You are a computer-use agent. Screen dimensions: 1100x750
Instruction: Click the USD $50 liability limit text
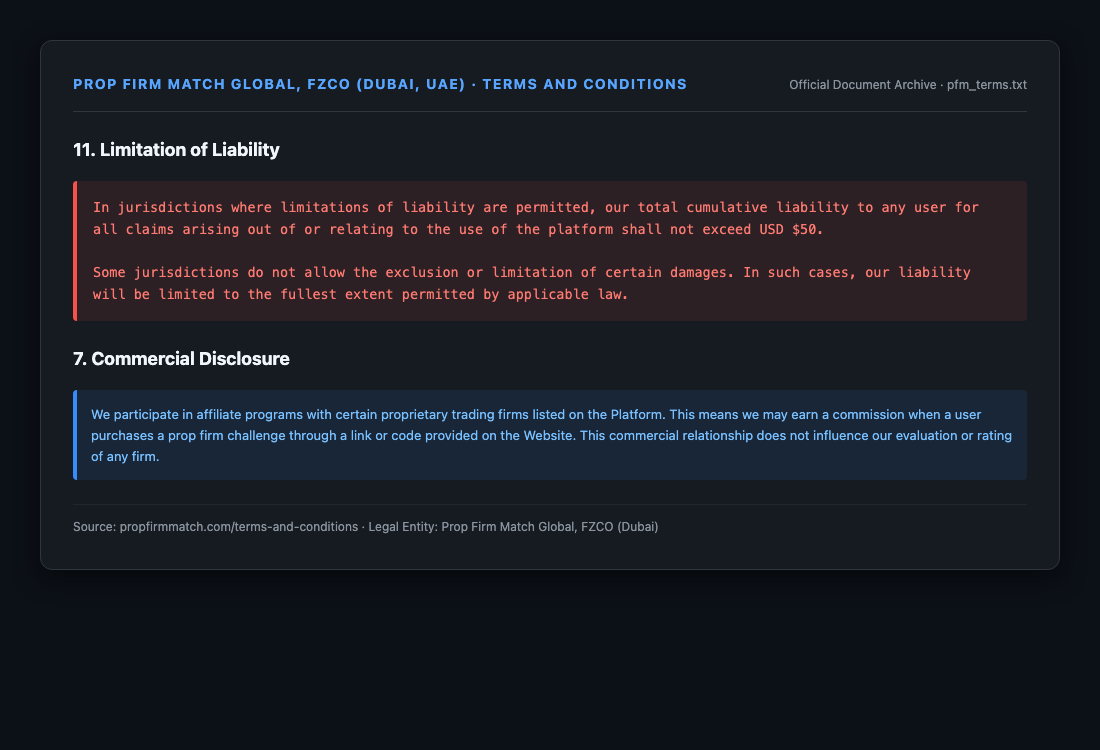click(x=791, y=229)
